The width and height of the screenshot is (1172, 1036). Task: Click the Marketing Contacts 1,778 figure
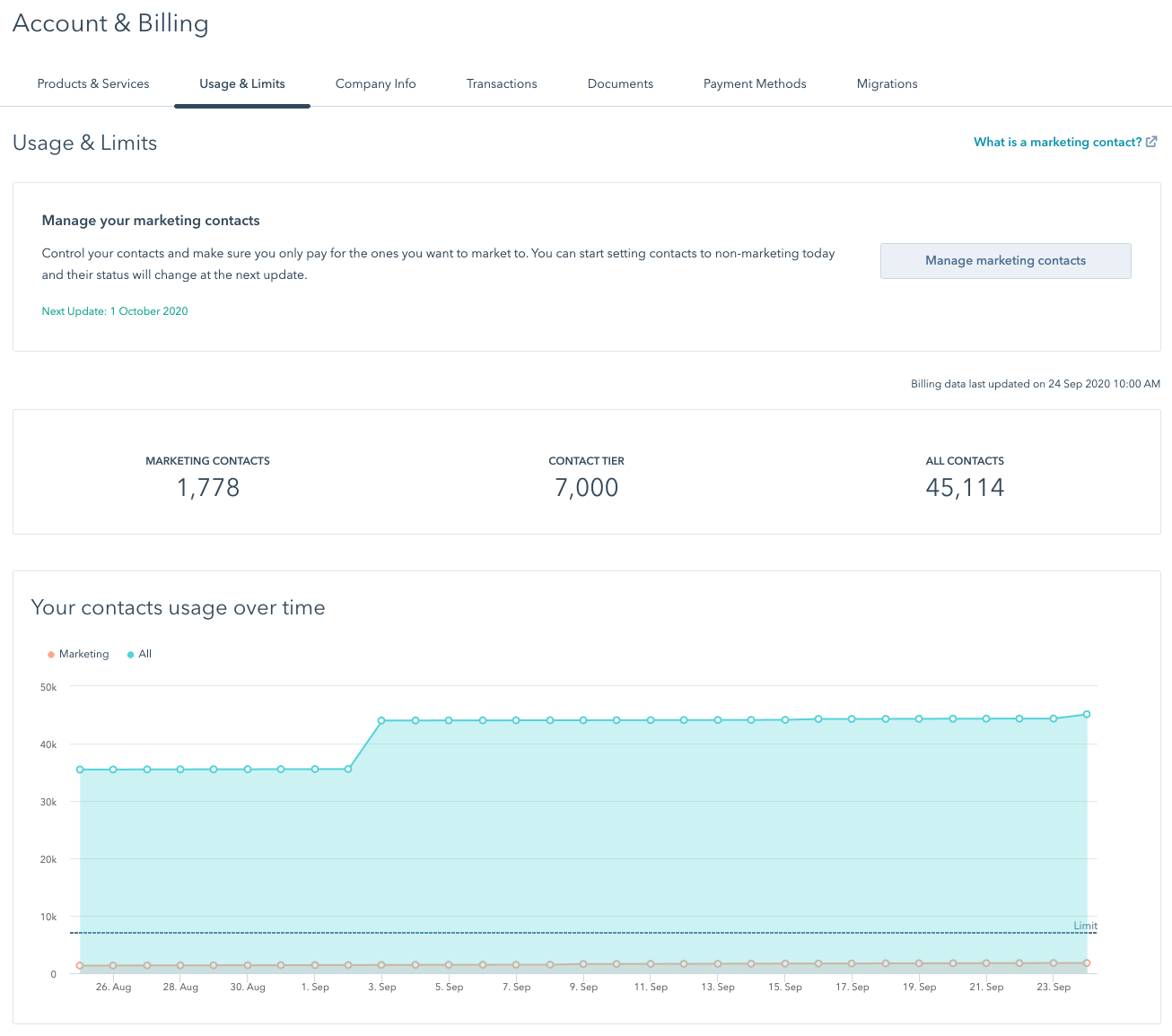click(x=208, y=488)
